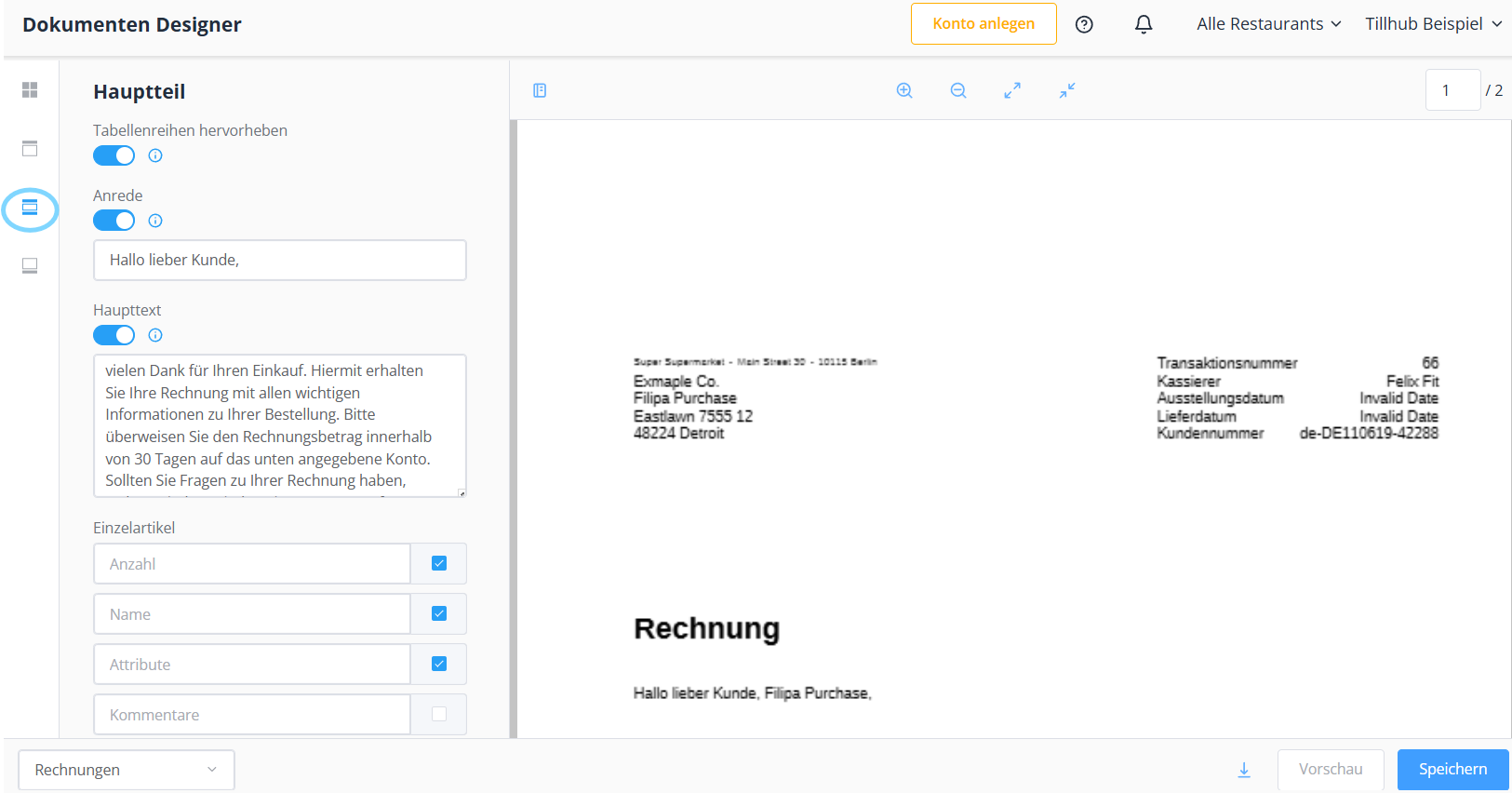The image size is (1512, 793).
Task: Shrink preview with the collapse arrows icon
Action: [x=1067, y=90]
